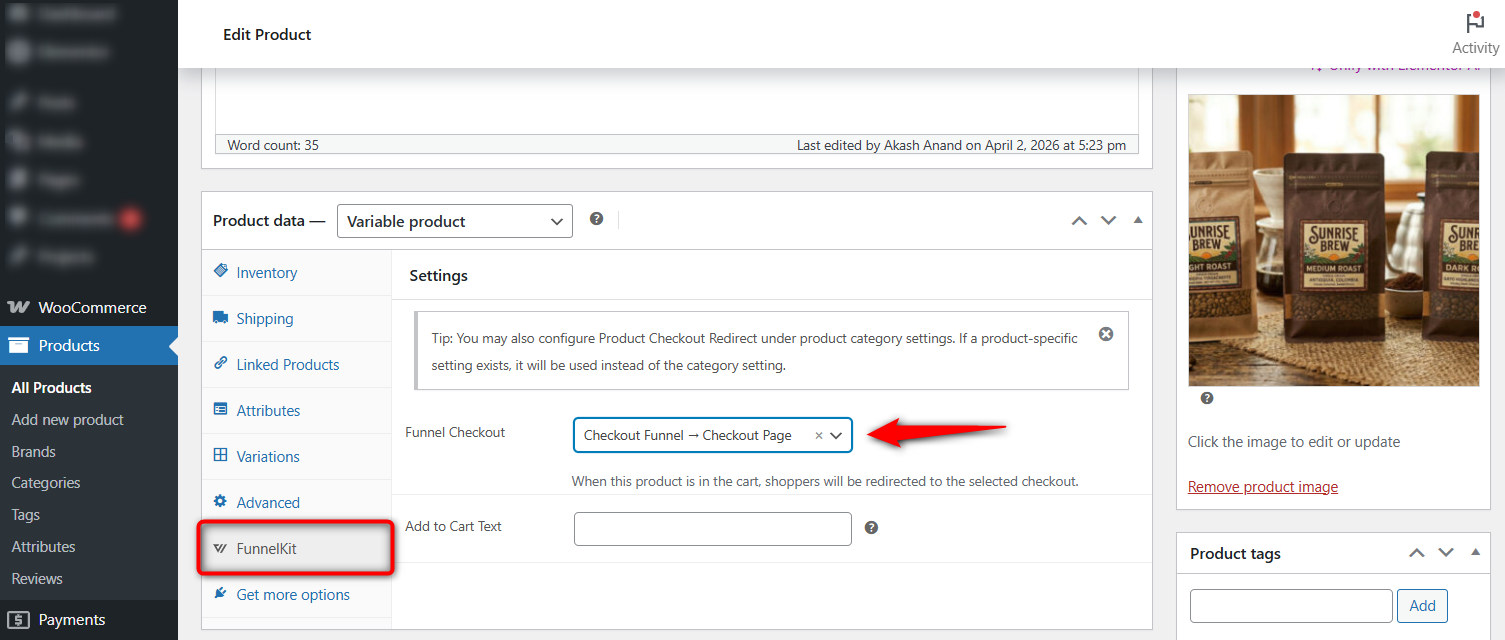Click the help icon under the product image
1505x640 pixels.
click(x=1206, y=397)
